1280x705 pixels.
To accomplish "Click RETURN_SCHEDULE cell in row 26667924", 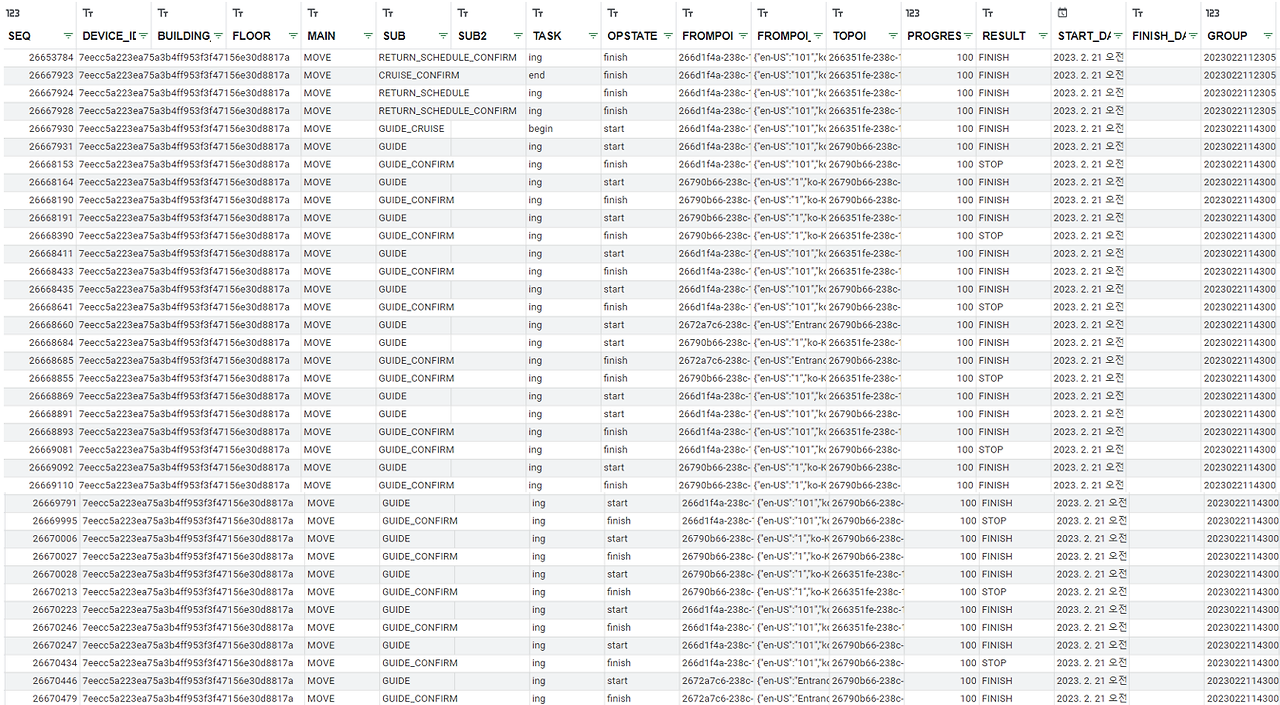I will point(424,93).
